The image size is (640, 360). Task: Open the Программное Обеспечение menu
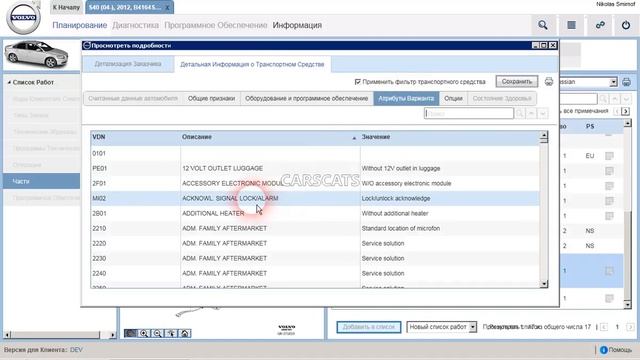[216, 25]
